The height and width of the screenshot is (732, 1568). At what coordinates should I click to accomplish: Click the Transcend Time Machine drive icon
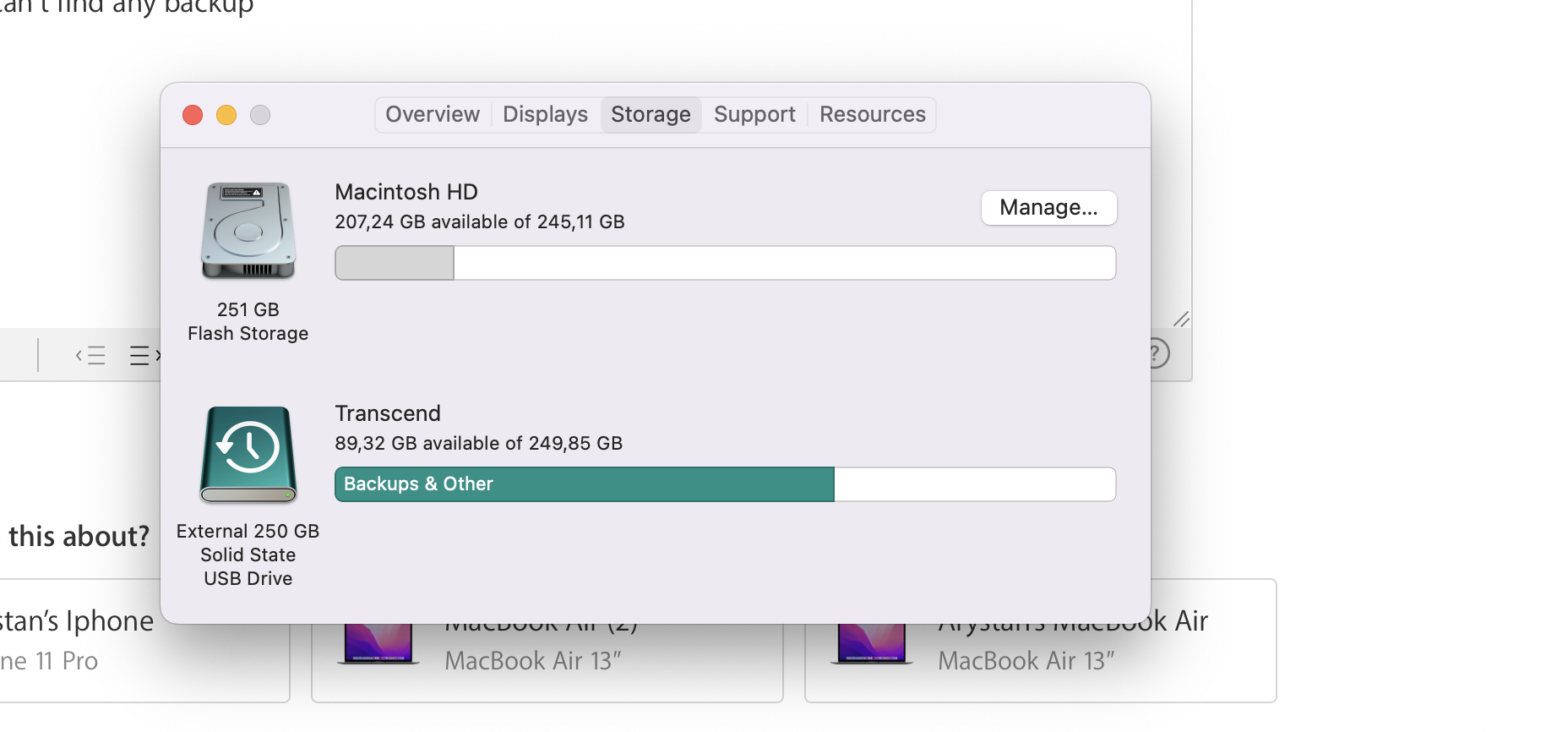point(248,454)
